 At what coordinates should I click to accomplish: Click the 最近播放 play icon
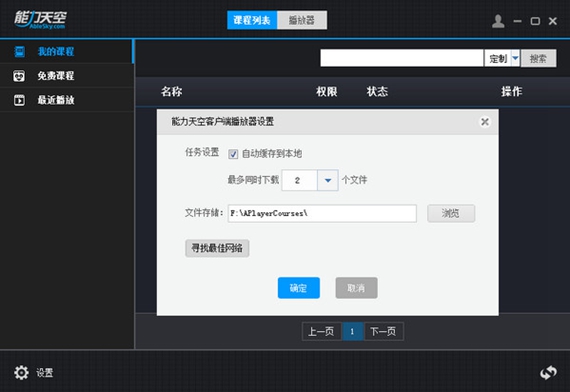(19, 100)
